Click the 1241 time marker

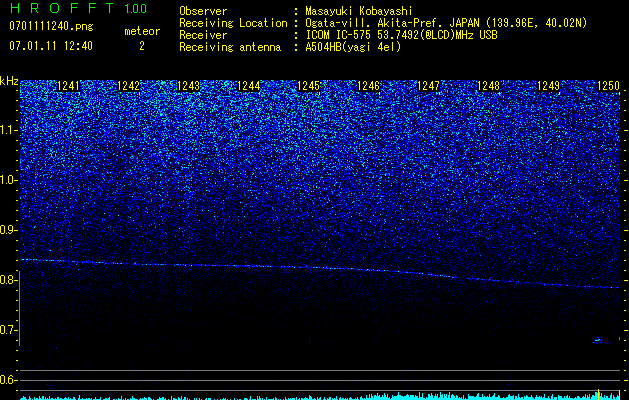pos(69,85)
